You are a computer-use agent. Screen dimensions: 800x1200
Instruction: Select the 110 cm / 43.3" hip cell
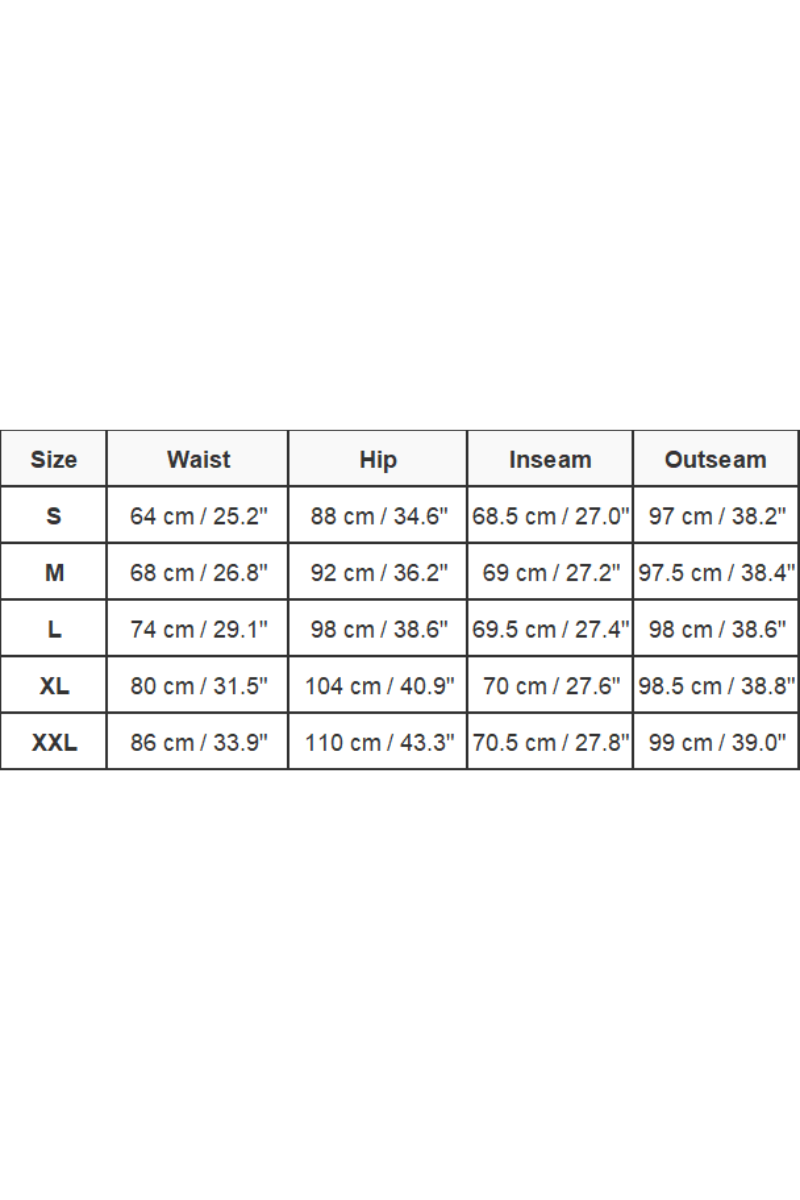[378, 742]
